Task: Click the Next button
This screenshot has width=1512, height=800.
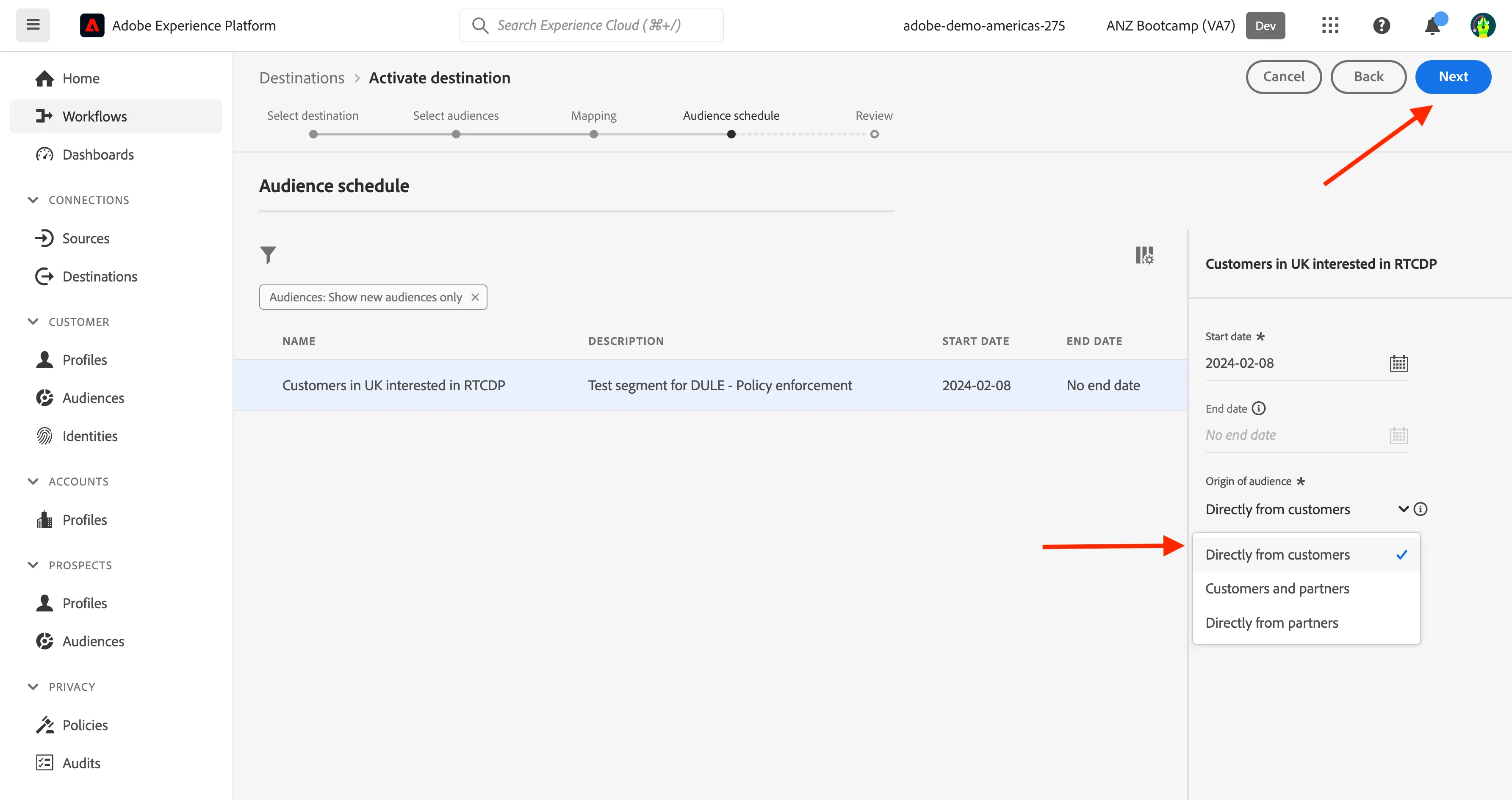Action: pos(1453,77)
